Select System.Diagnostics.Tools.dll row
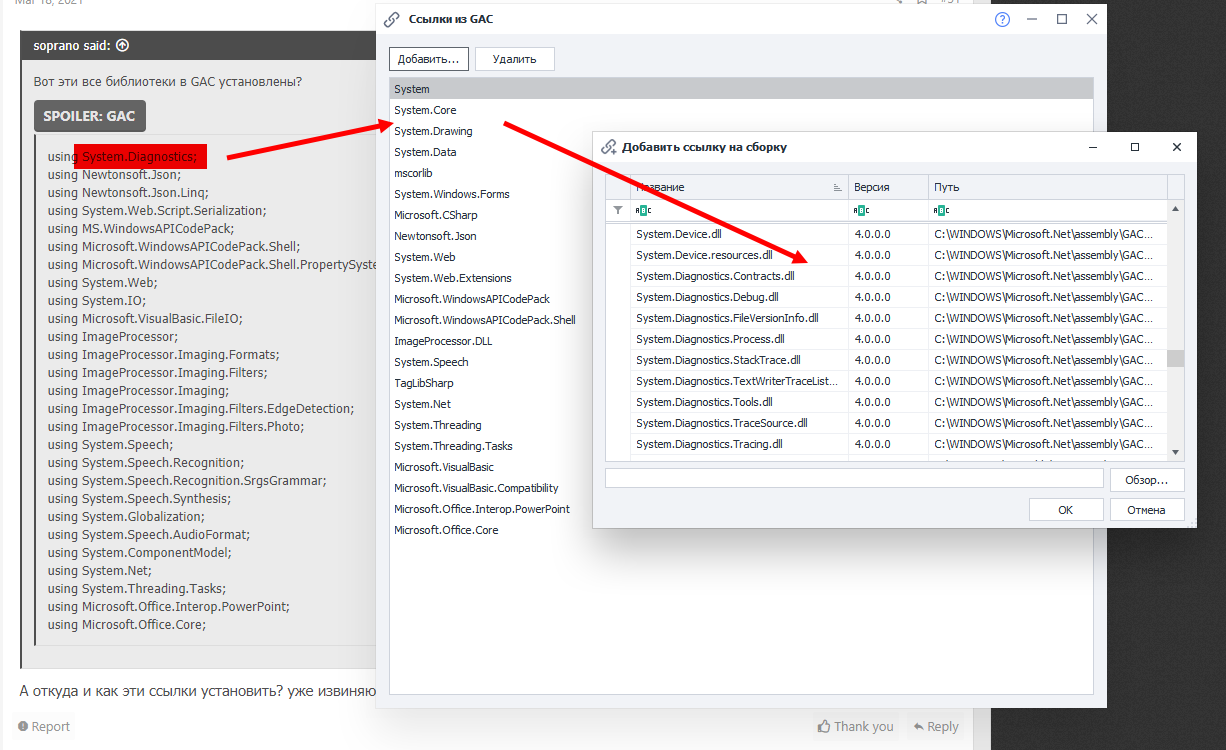The image size is (1226, 750). pyautogui.click(x=886, y=402)
